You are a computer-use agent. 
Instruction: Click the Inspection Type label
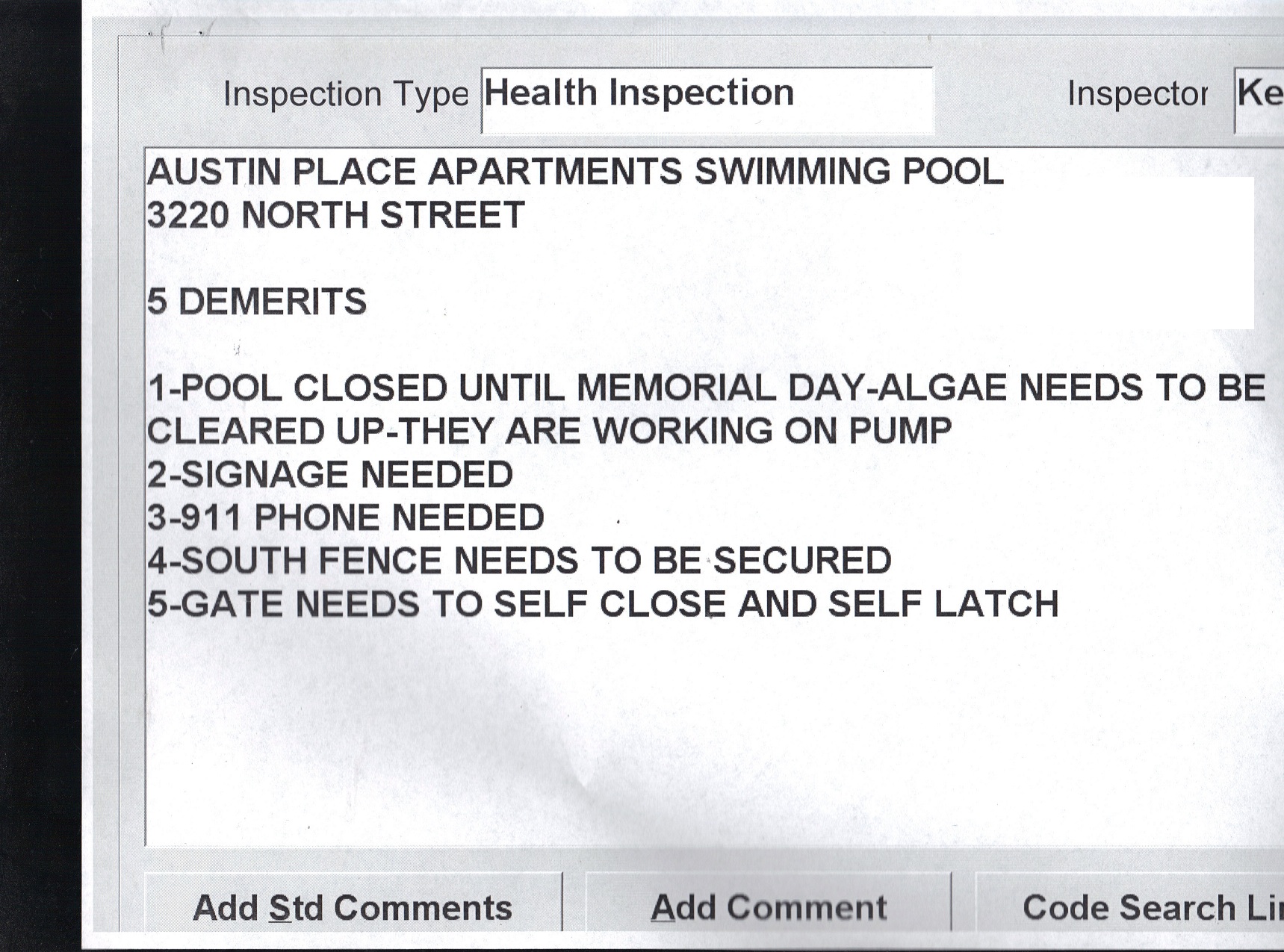tap(346, 95)
